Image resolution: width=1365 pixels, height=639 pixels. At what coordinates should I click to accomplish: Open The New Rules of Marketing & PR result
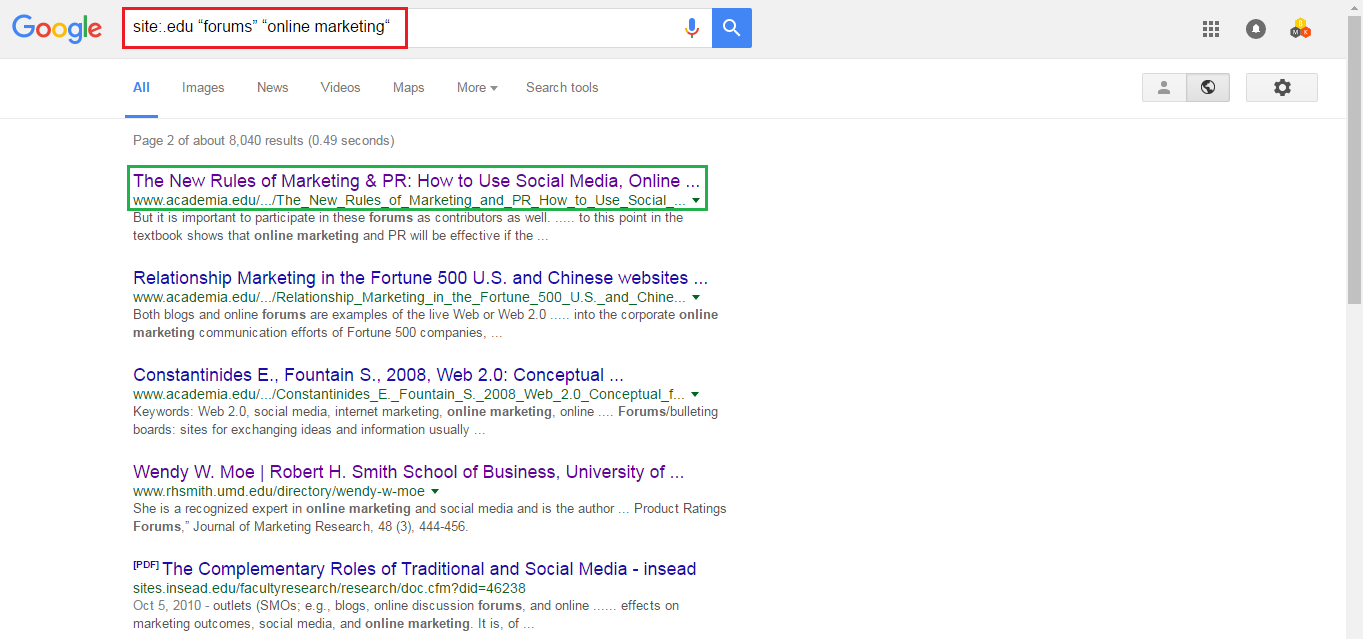click(x=416, y=181)
